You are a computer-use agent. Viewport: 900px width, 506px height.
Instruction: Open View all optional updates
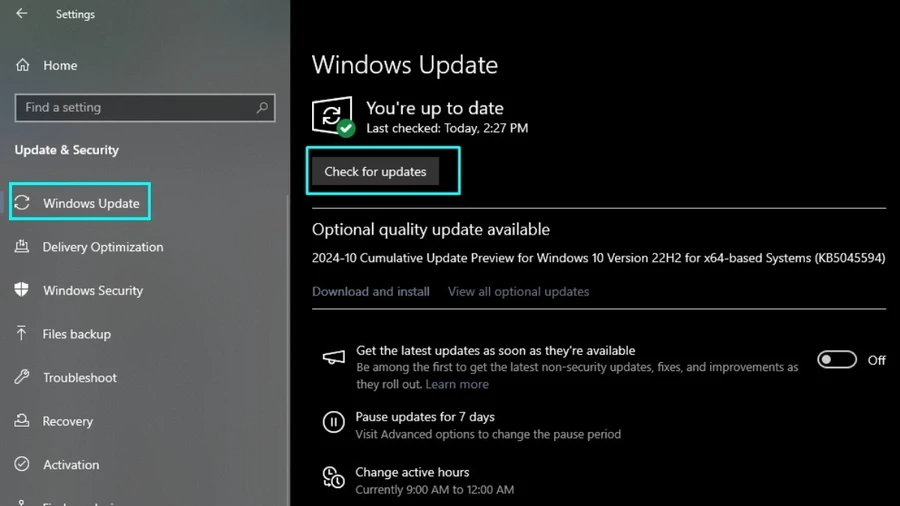(x=518, y=291)
